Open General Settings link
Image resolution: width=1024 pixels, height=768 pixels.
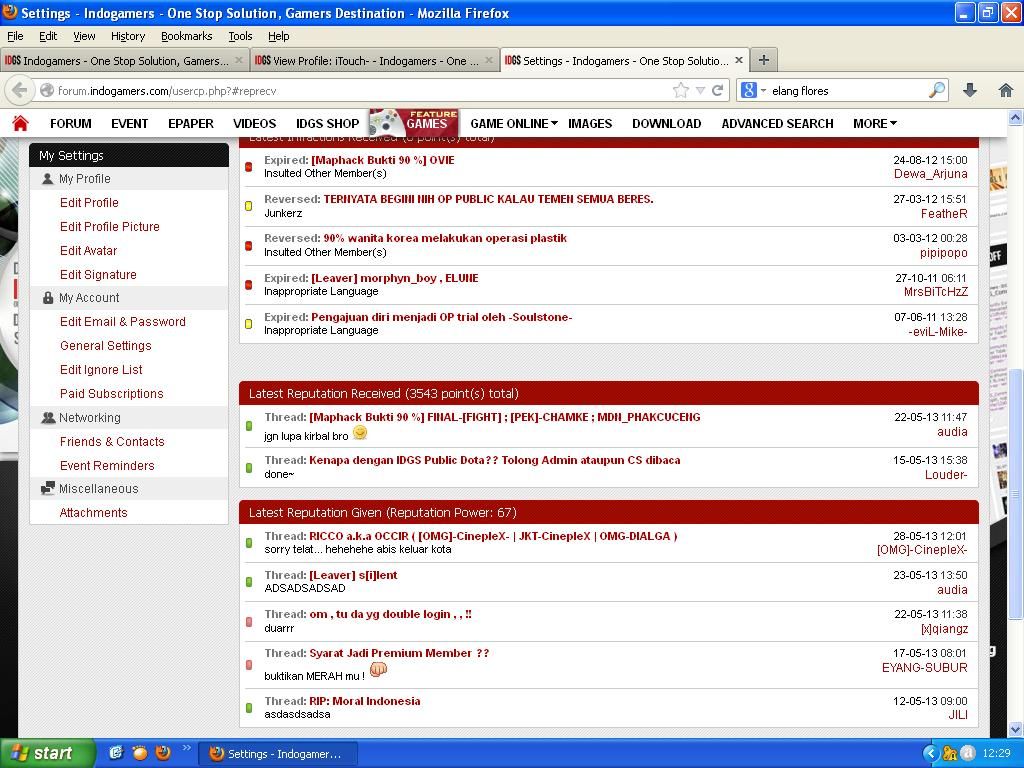[106, 345]
